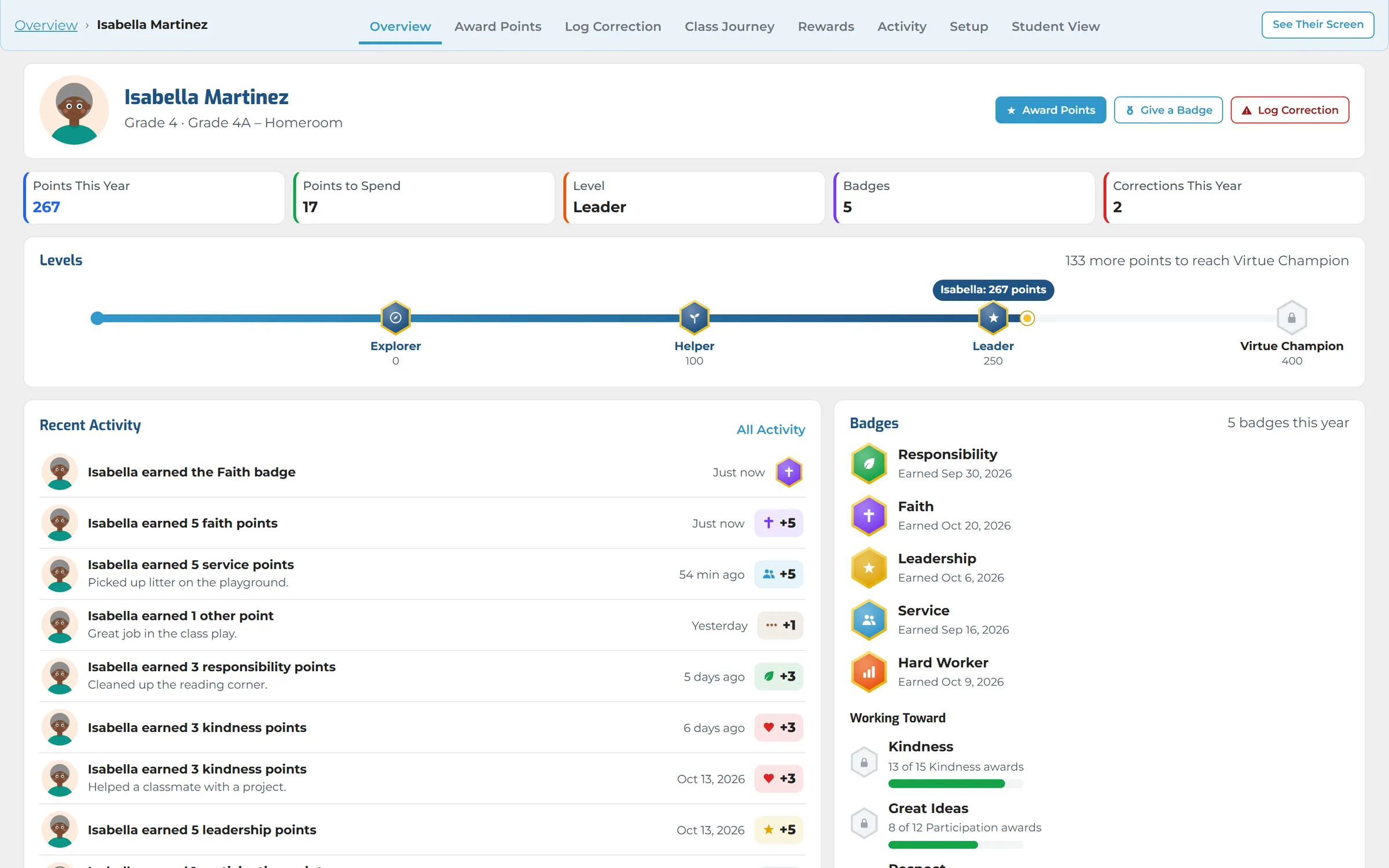This screenshot has height=868, width=1389.
Task: Click the blue Award Points button
Action: coord(1050,110)
